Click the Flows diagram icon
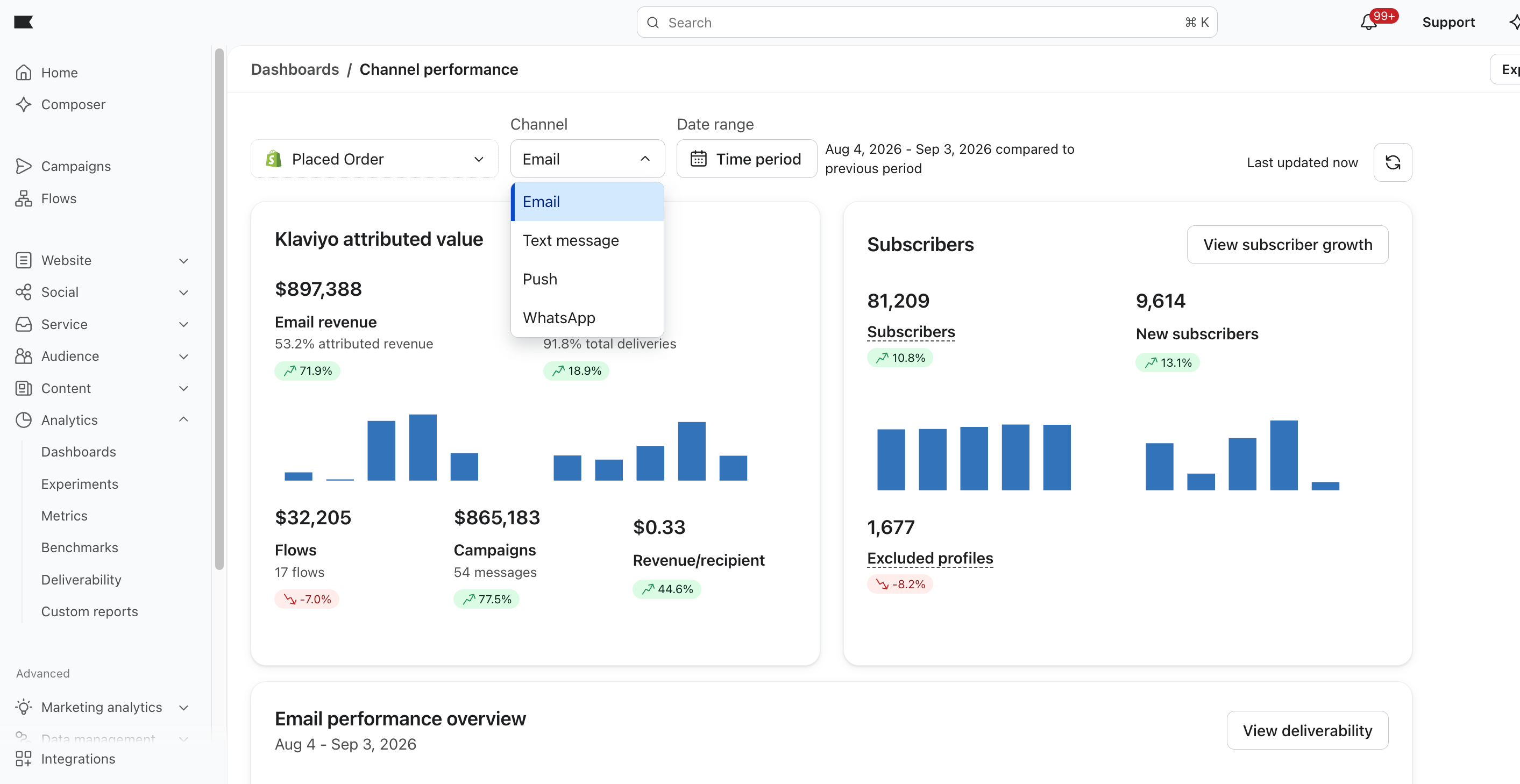Viewport: 1520px width, 784px height. [24, 199]
